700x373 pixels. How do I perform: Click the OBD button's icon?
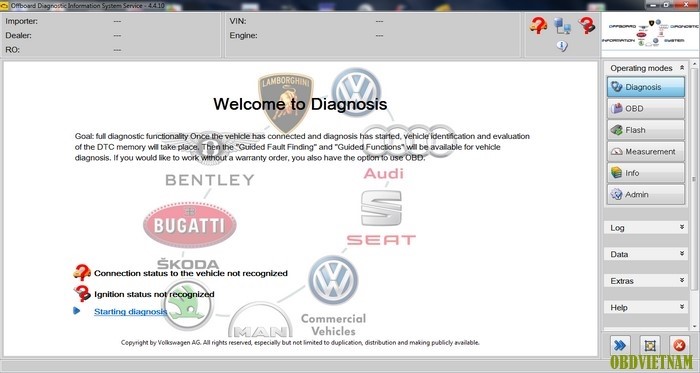pos(617,108)
